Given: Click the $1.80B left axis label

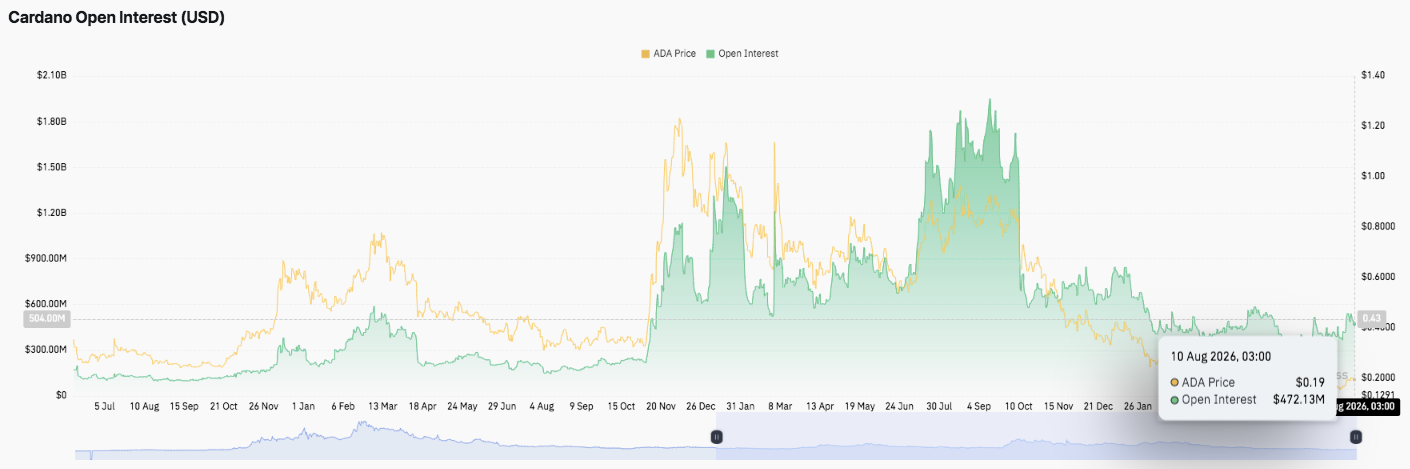Looking at the screenshot, I should coord(51,121).
